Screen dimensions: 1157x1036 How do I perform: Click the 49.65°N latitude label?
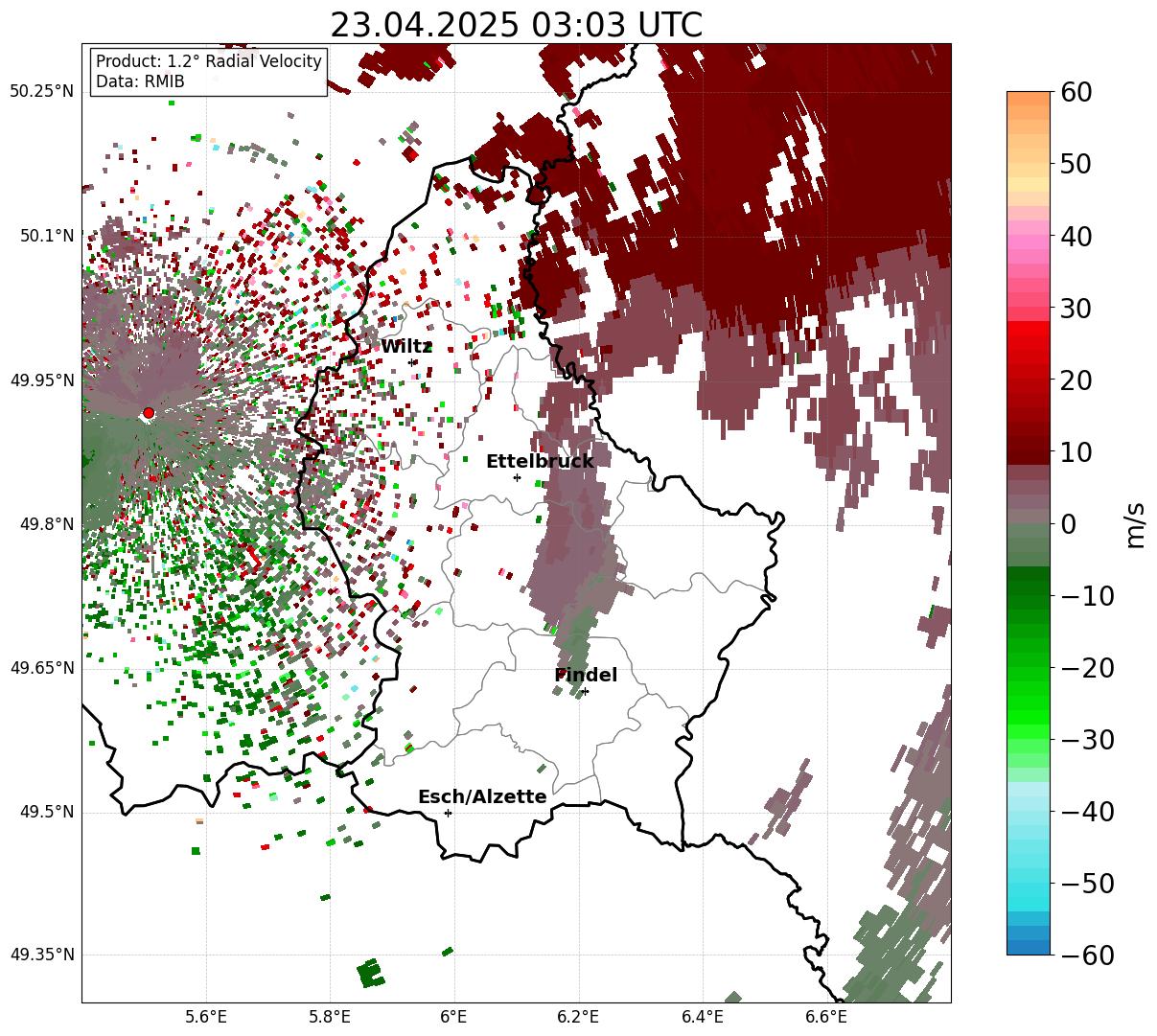42,668
